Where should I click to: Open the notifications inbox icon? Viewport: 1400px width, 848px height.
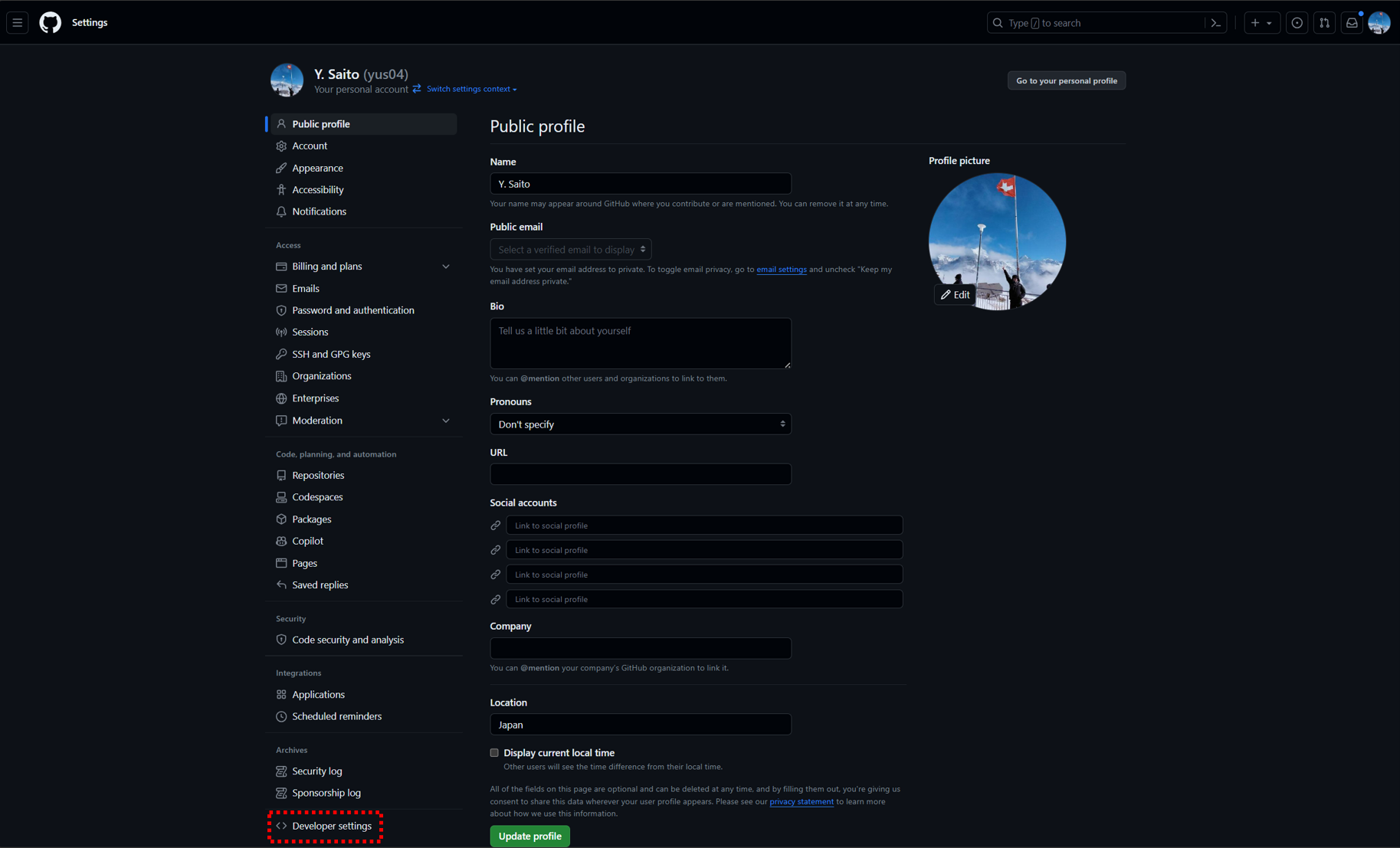pyautogui.click(x=1352, y=23)
